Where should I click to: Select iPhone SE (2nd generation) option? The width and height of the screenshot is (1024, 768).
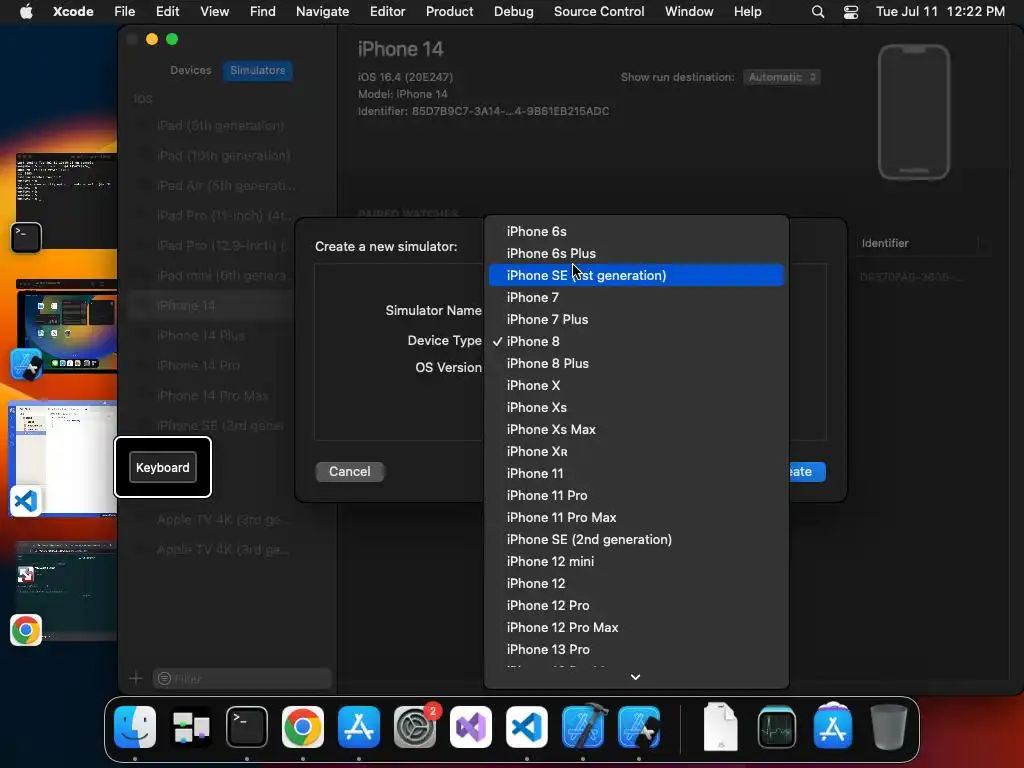click(x=636, y=539)
